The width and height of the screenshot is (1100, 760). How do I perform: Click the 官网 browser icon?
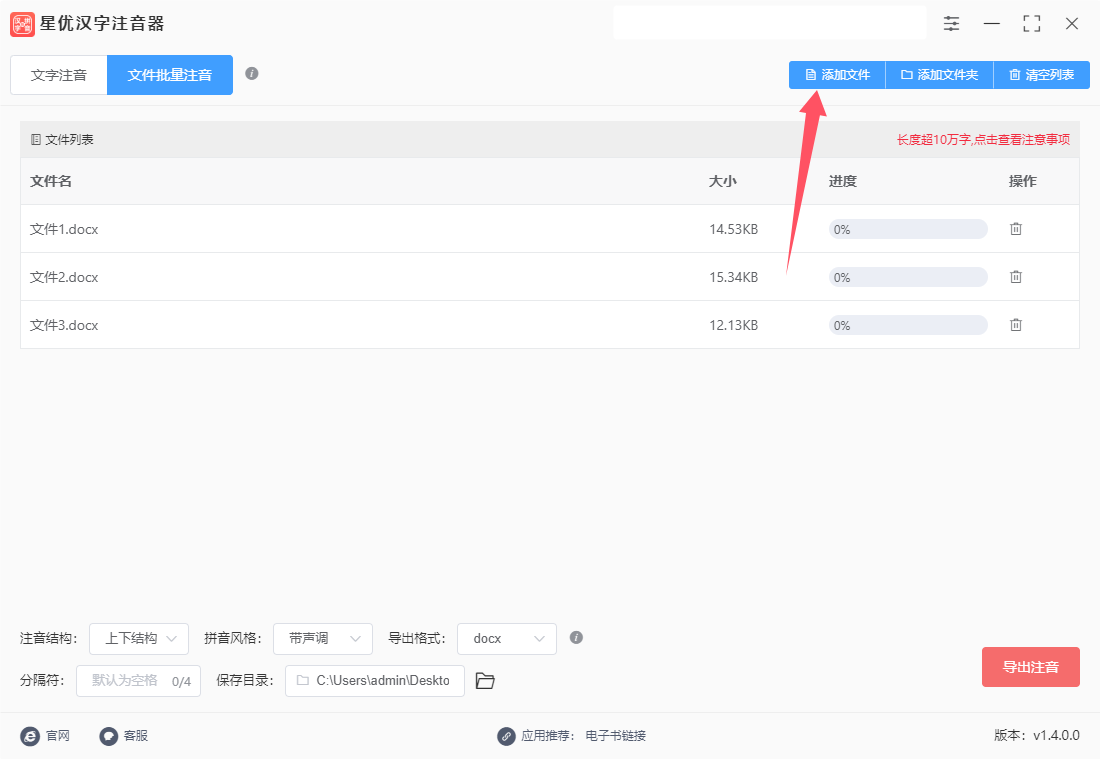coord(30,736)
